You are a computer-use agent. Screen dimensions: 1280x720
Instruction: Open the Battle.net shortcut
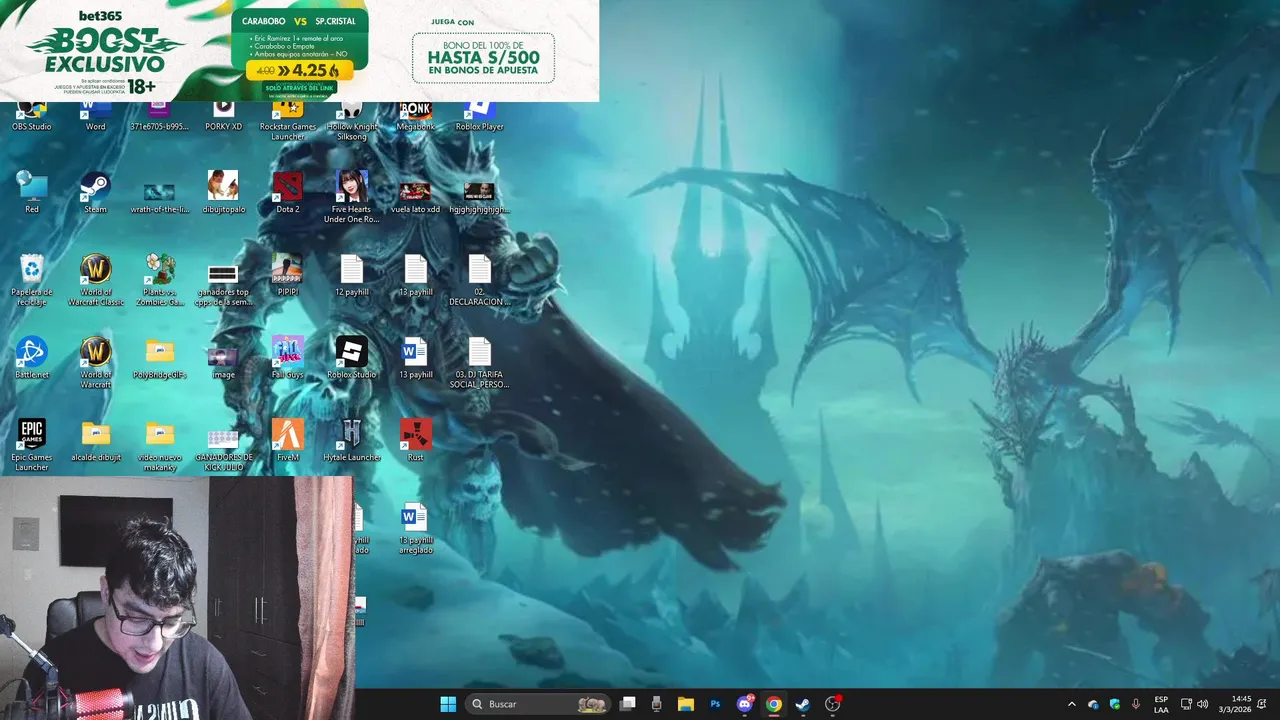32,358
